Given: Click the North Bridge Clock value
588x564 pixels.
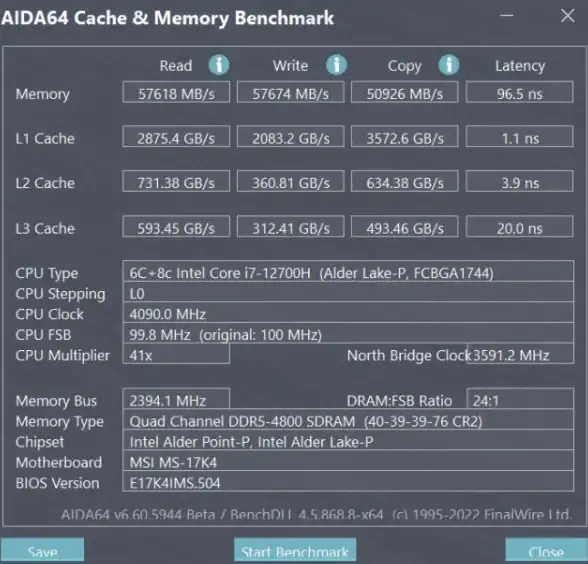Looking at the screenshot, I should pos(520,354).
